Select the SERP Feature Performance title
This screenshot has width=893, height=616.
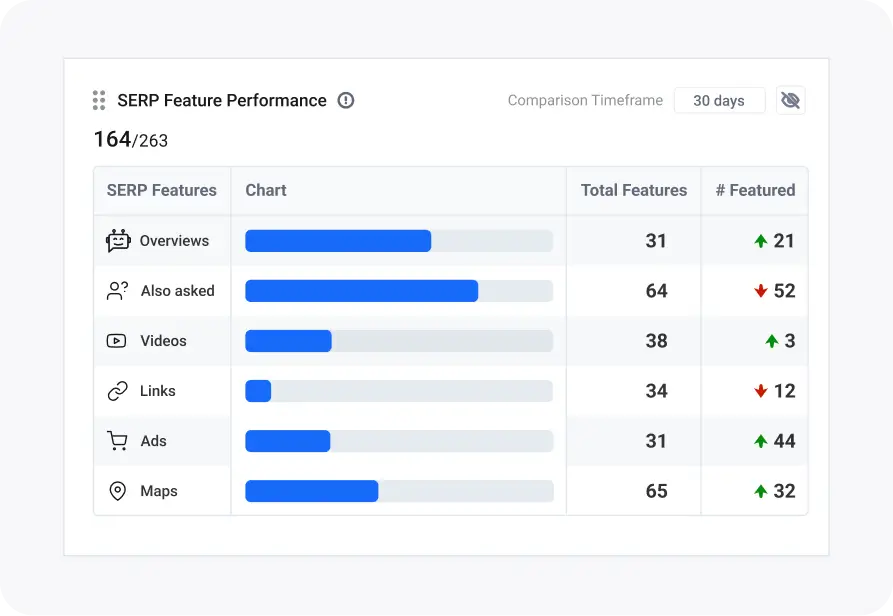(222, 100)
